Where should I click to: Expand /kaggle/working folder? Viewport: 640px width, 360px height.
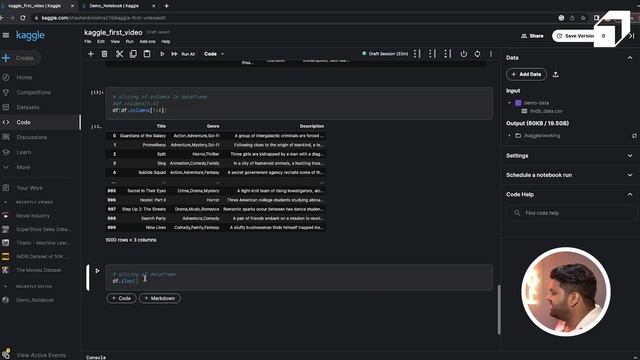pyautogui.click(x=509, y=136)
